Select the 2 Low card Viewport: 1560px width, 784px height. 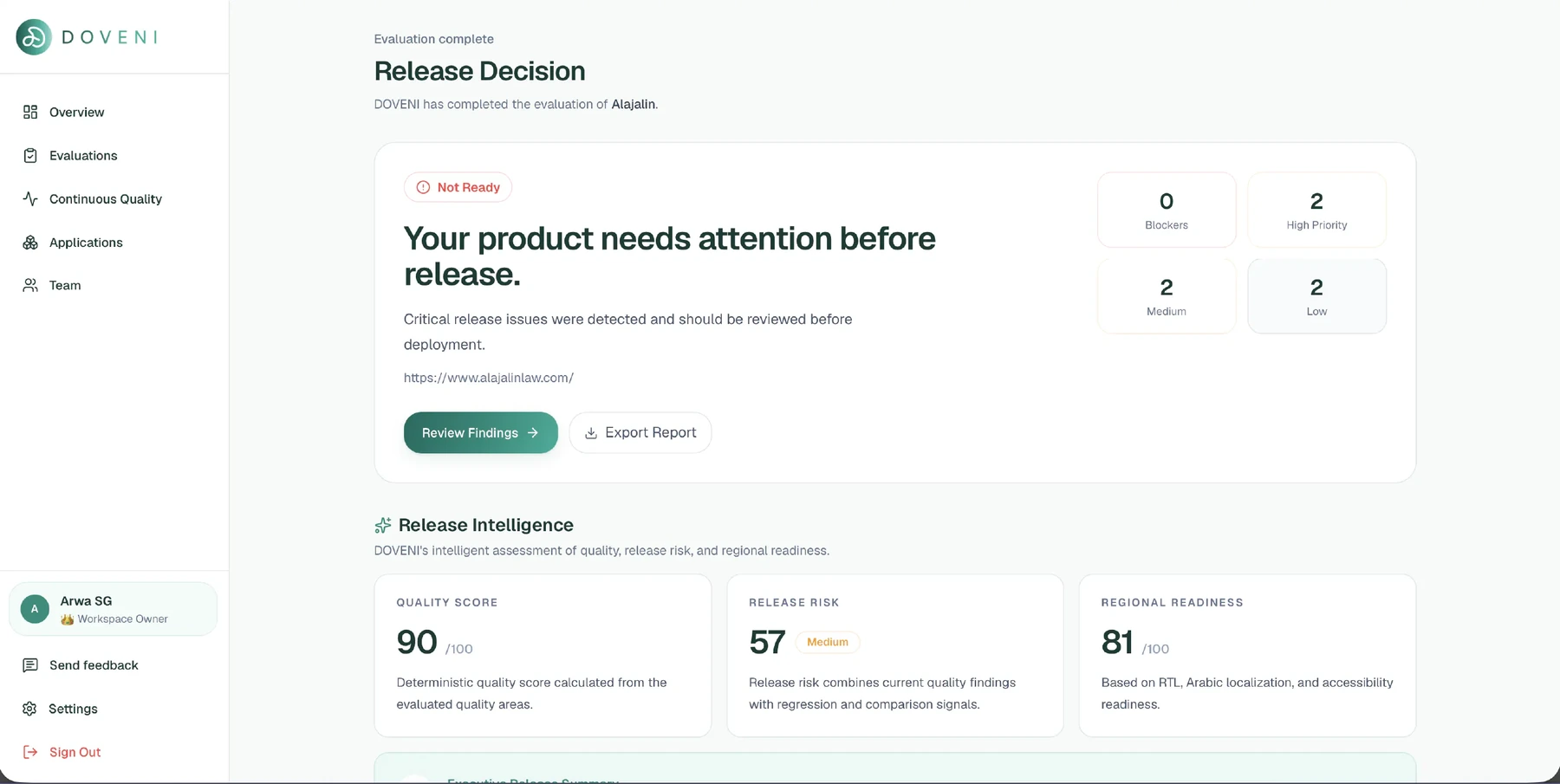point(1316,295)
